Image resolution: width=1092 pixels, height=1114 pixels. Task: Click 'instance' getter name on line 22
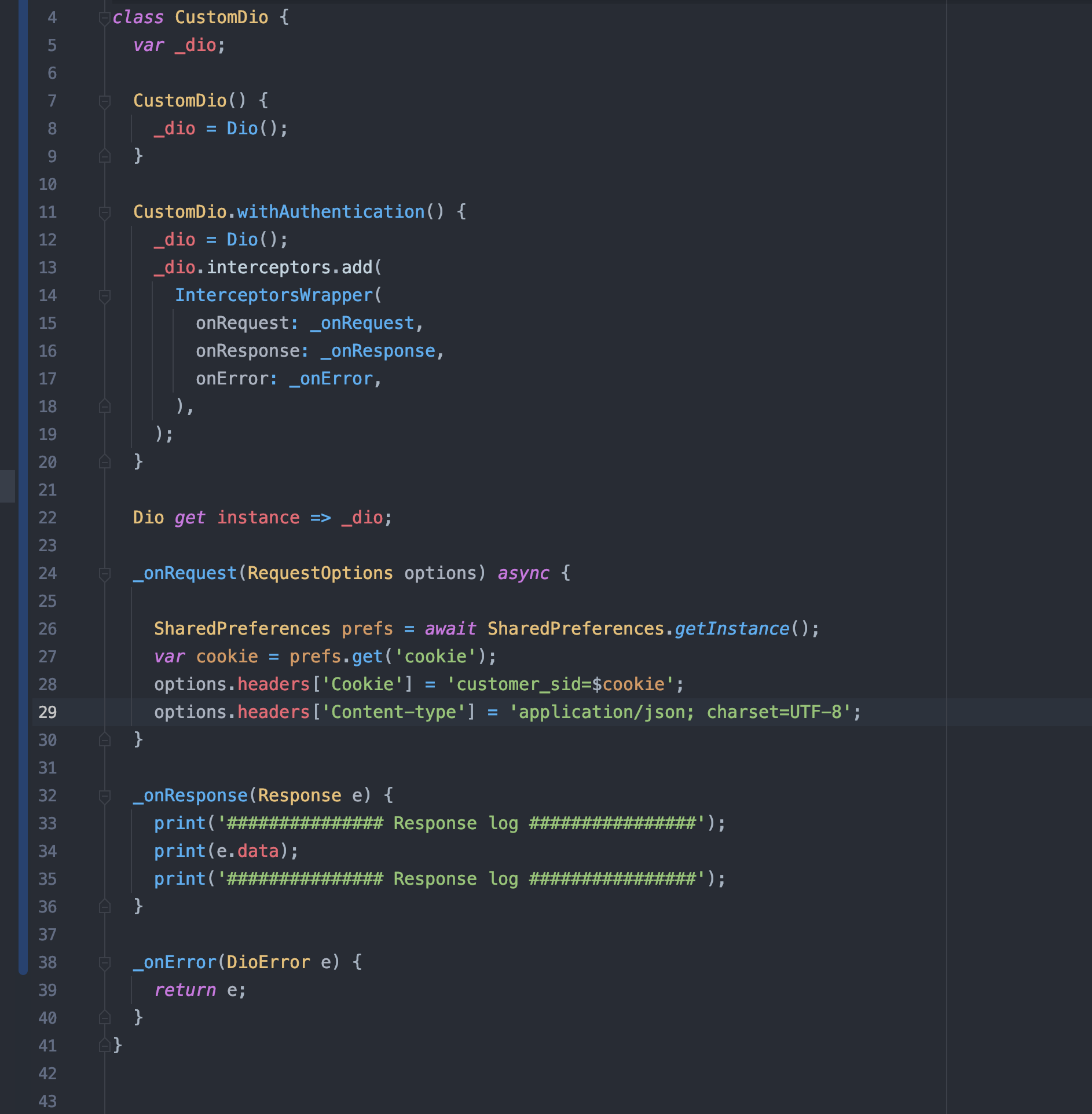coord(258,518)
